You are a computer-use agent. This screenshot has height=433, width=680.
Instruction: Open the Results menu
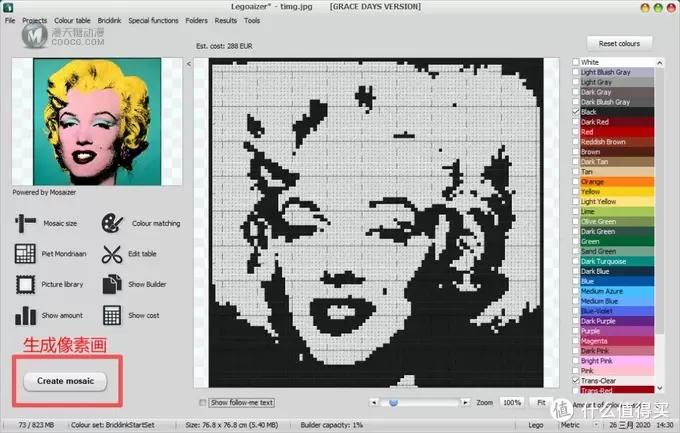[226, 20]
